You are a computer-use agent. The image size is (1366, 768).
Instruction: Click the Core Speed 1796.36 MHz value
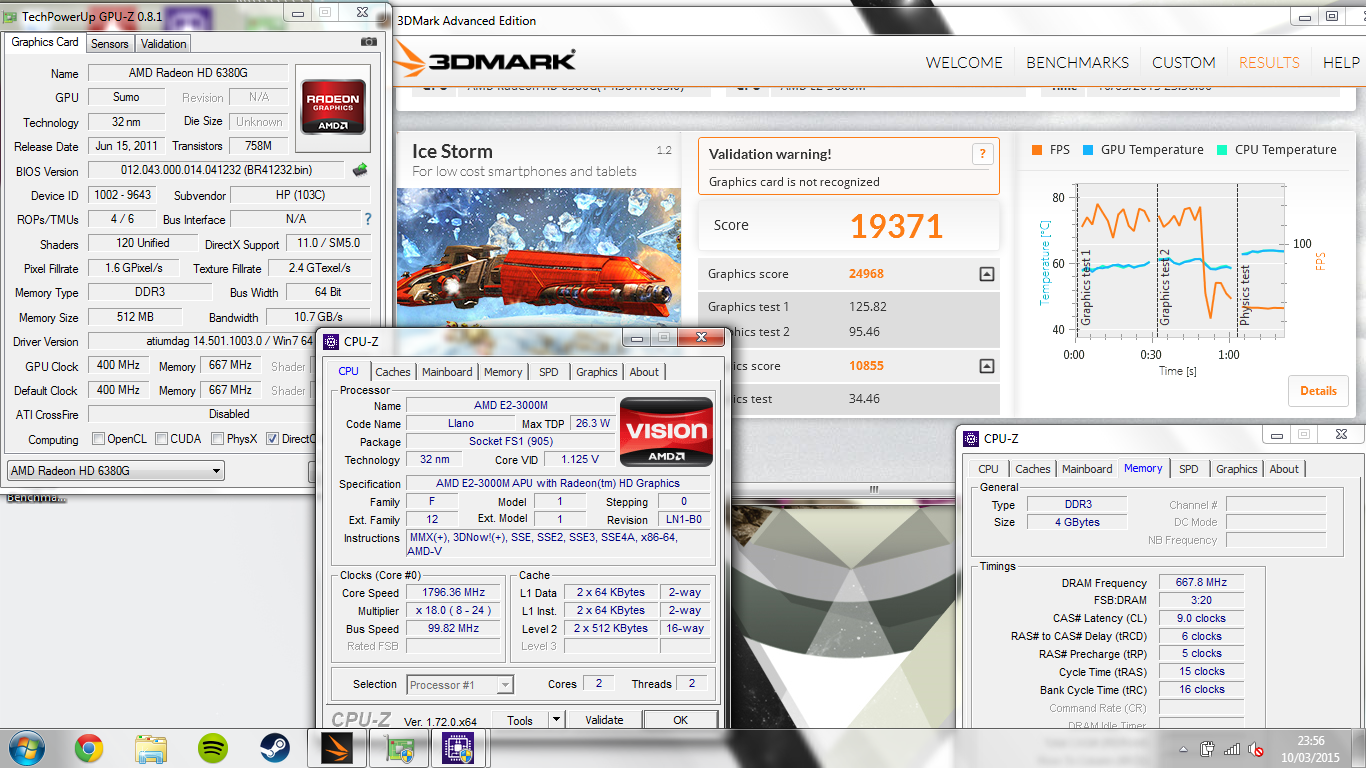point(453,592)
